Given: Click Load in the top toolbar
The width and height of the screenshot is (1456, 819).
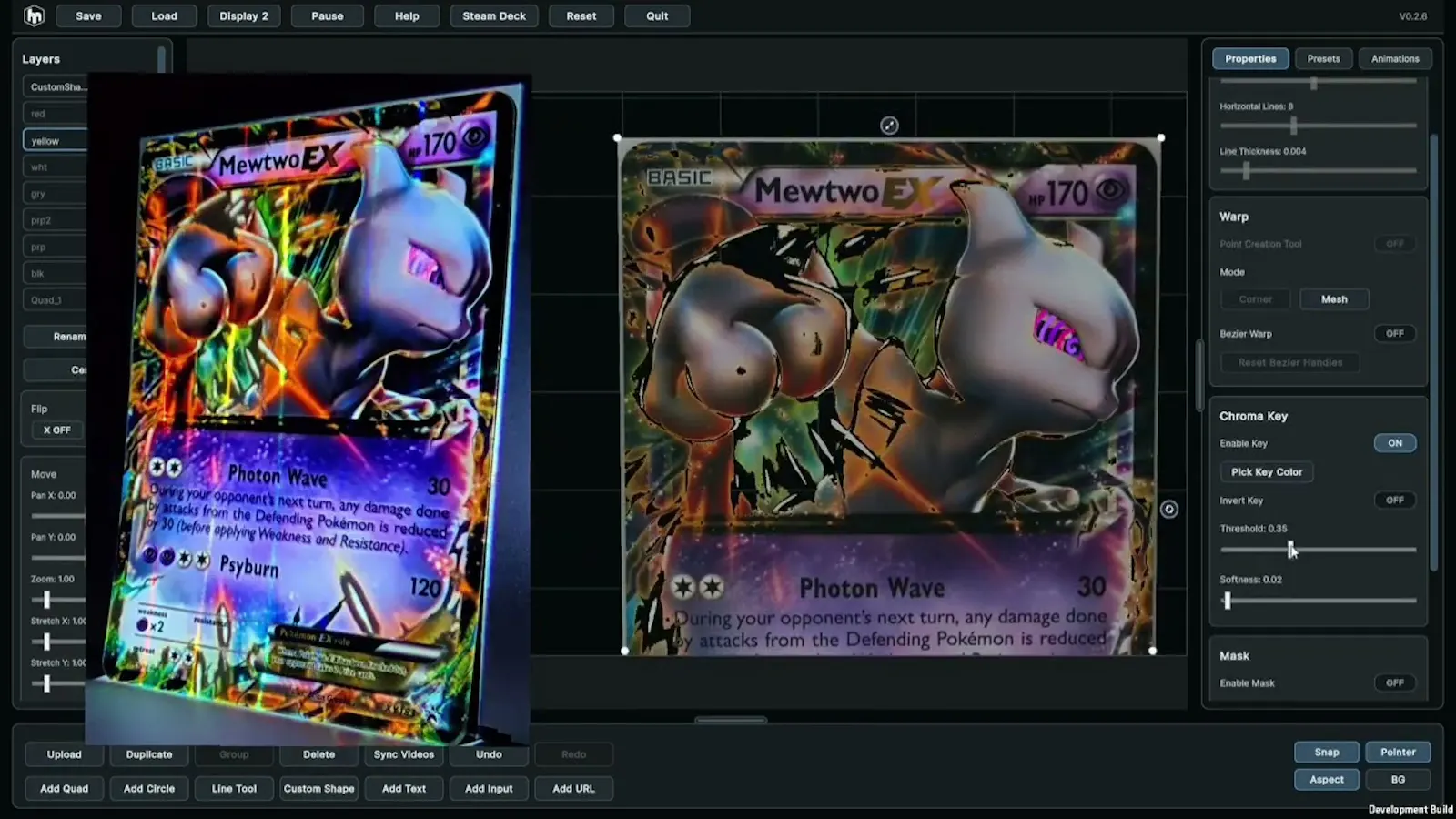Looking at the screenshot, I should (x=164, y=16).
